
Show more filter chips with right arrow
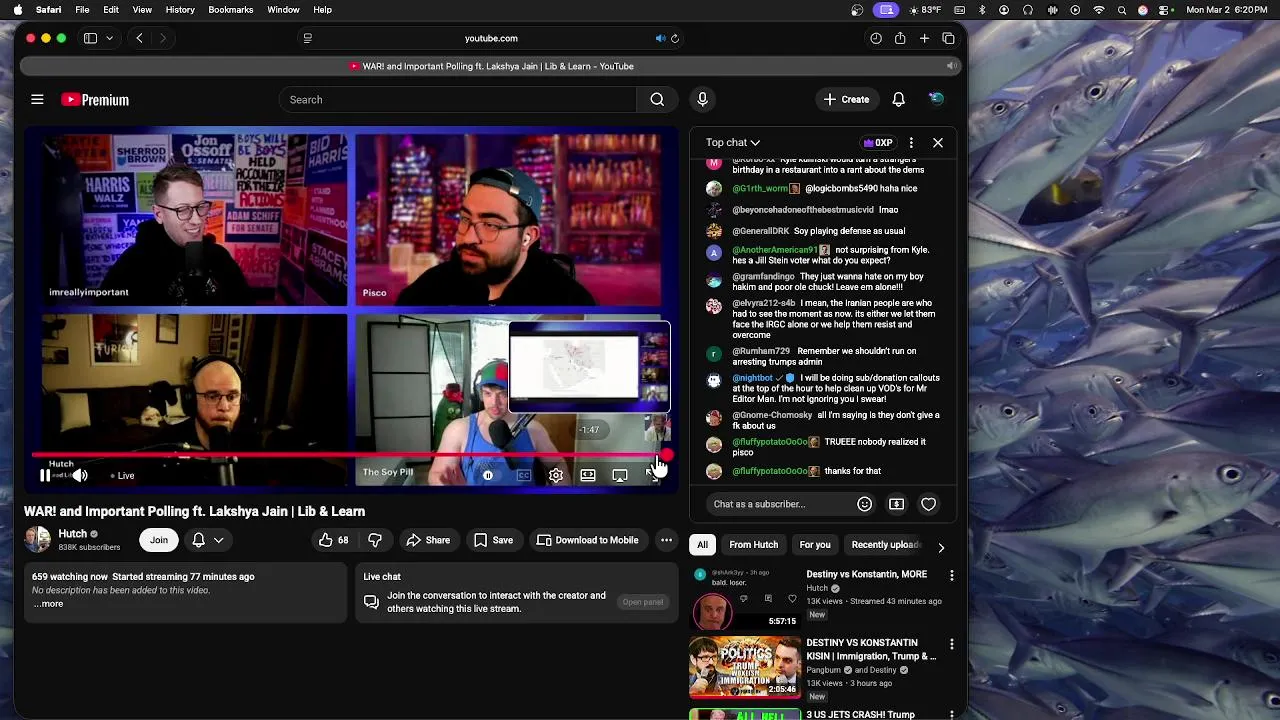(941, 547)
